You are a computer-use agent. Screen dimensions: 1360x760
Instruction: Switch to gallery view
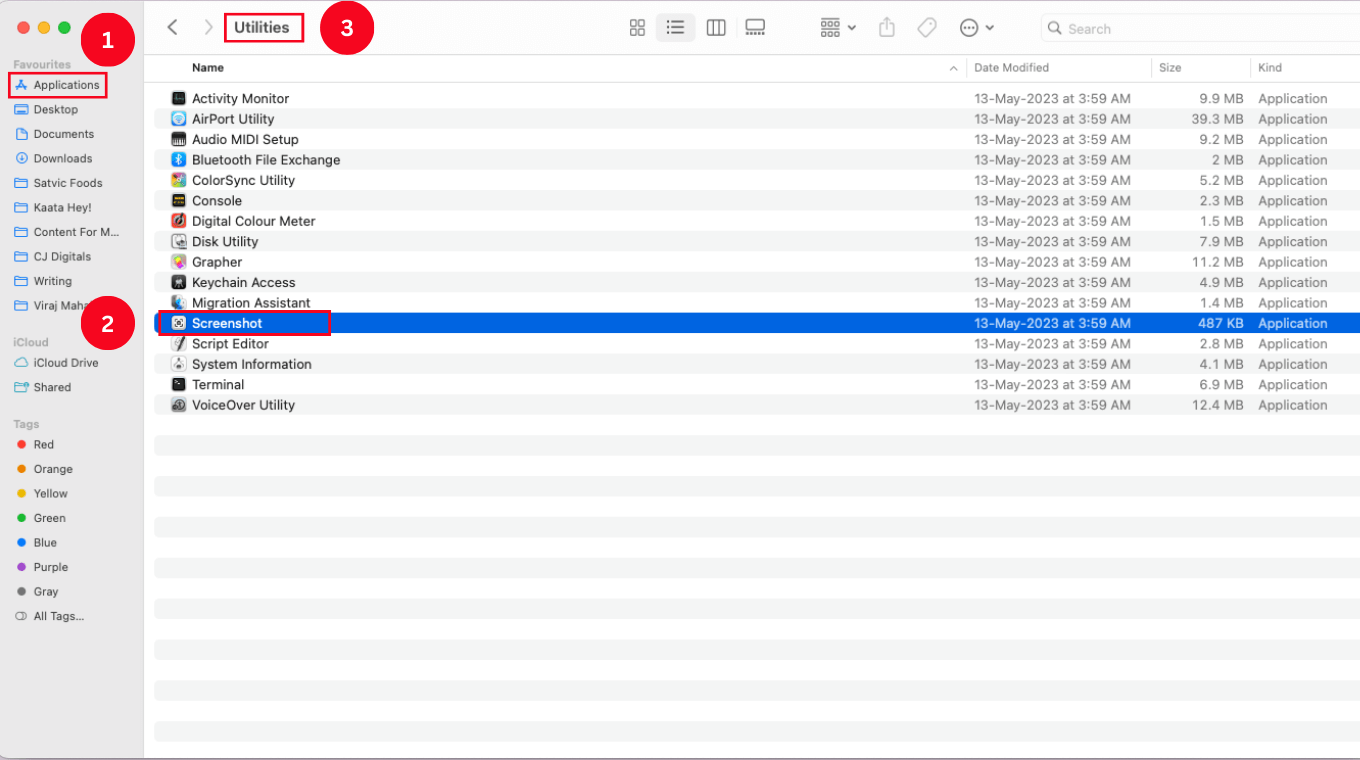click(x=755, y=28)
